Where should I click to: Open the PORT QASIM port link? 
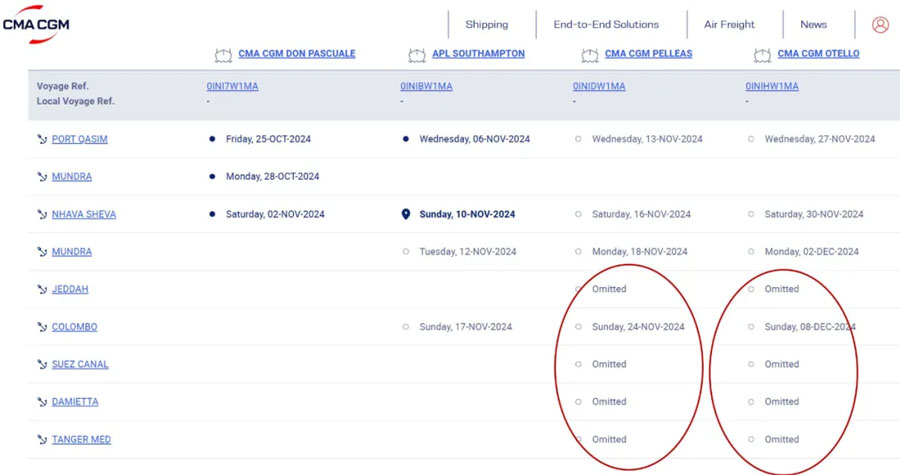click(80, 139)
